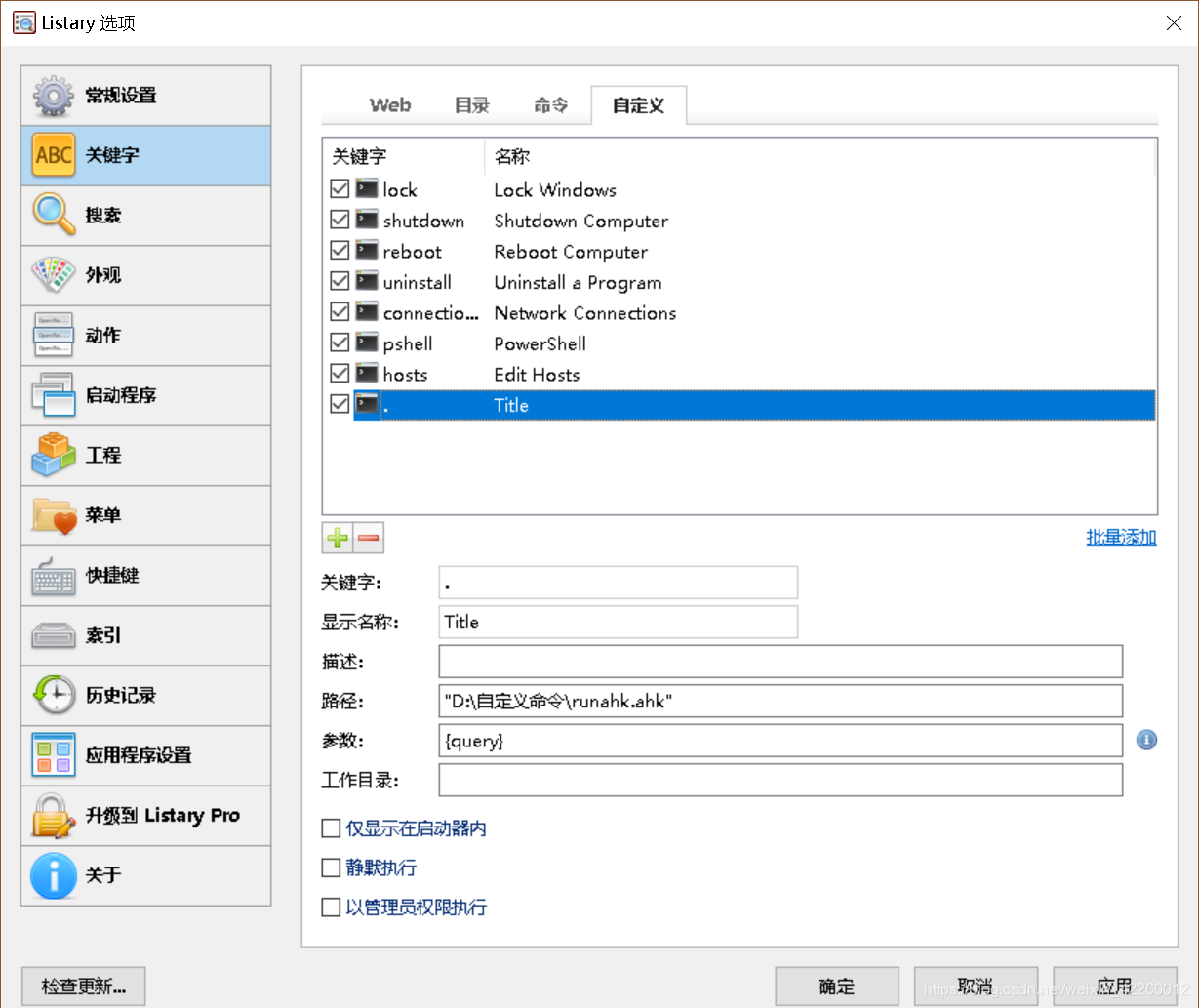Uncheck the hosts keyword checkbox
This screenshot has width=1199, height=1008.
pyautogui.click(x=340, y=374)
